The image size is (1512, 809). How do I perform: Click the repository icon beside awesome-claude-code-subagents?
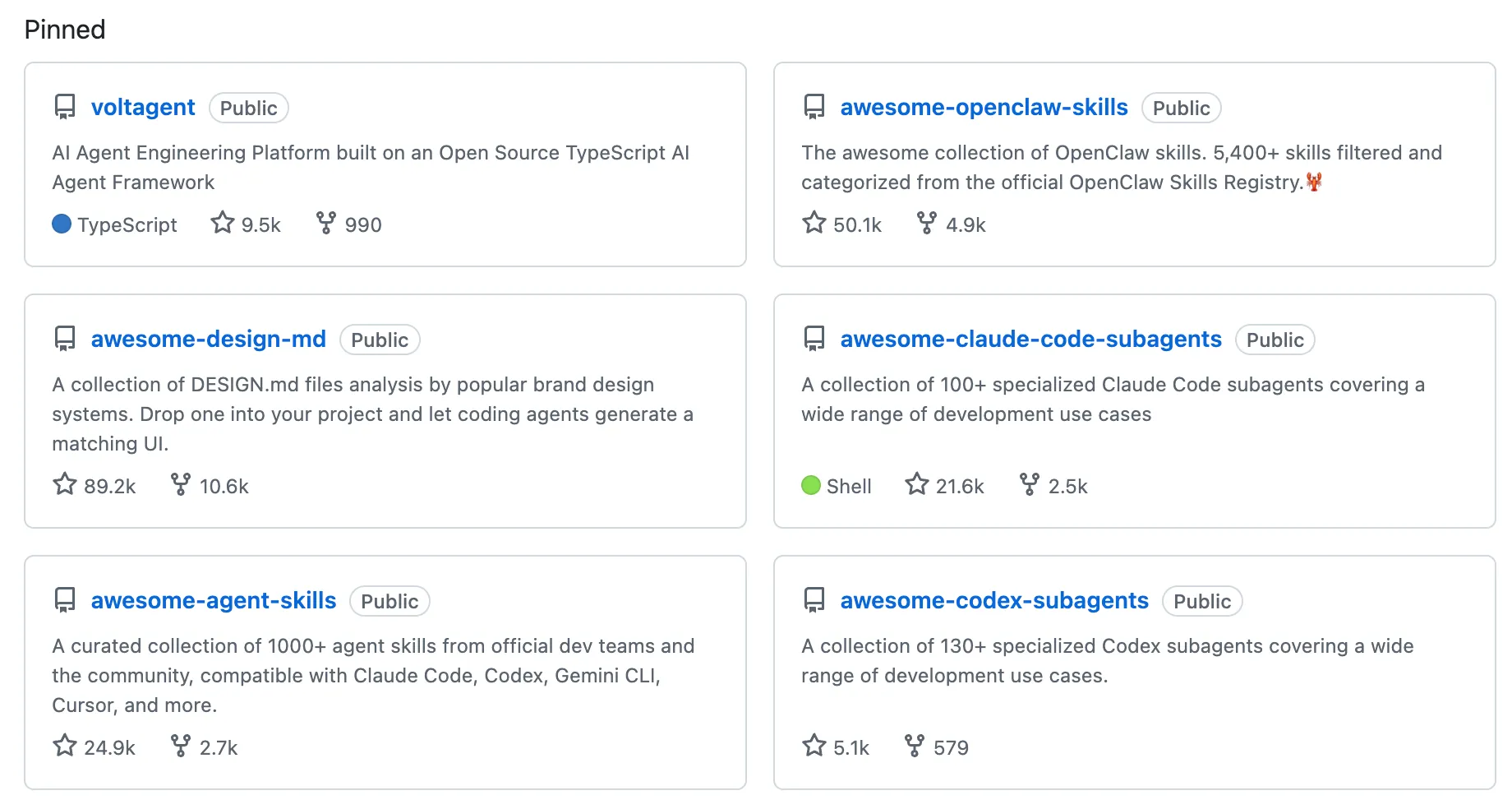(x=814, y=340)
